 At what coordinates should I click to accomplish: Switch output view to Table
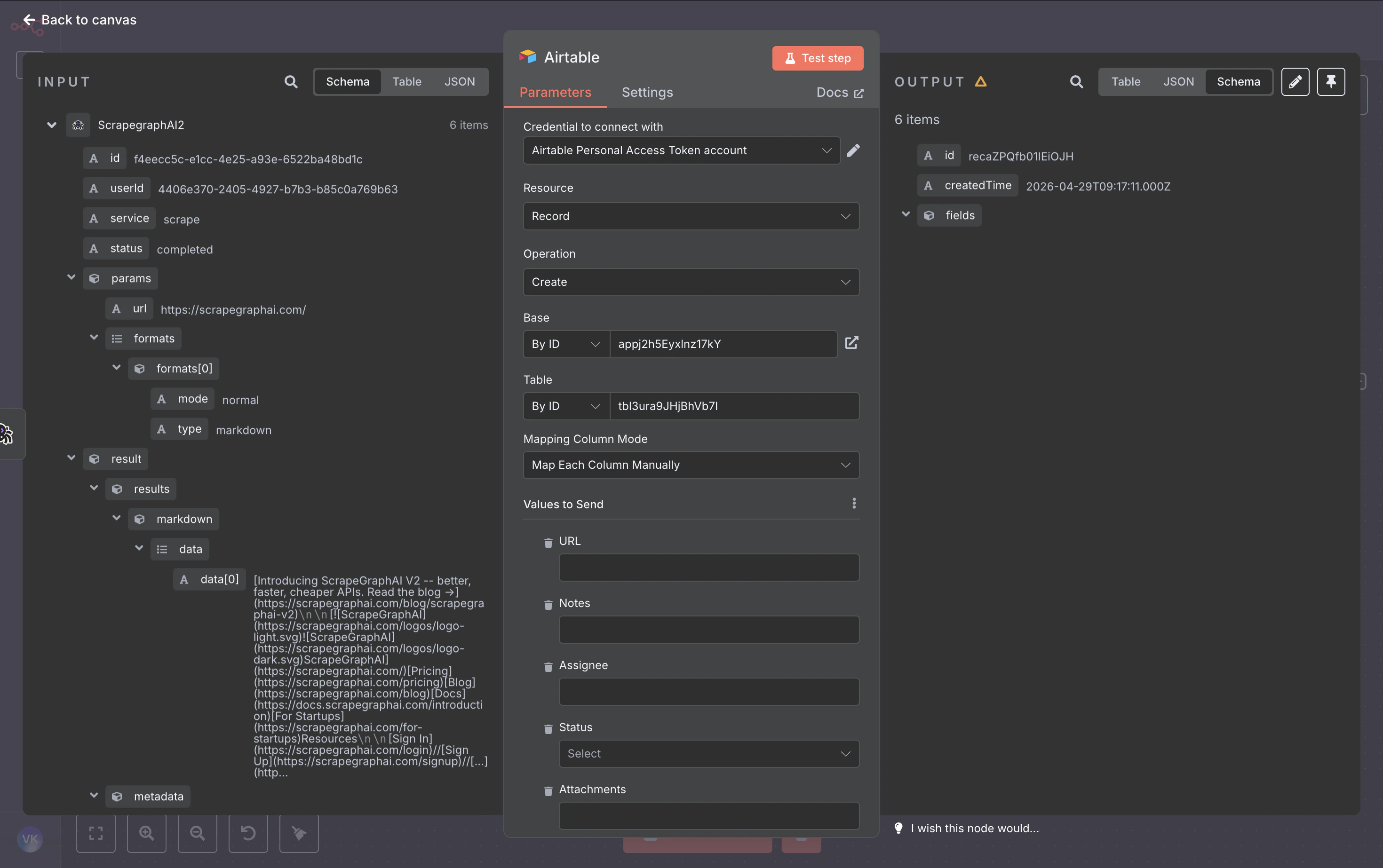[1126, 81]
